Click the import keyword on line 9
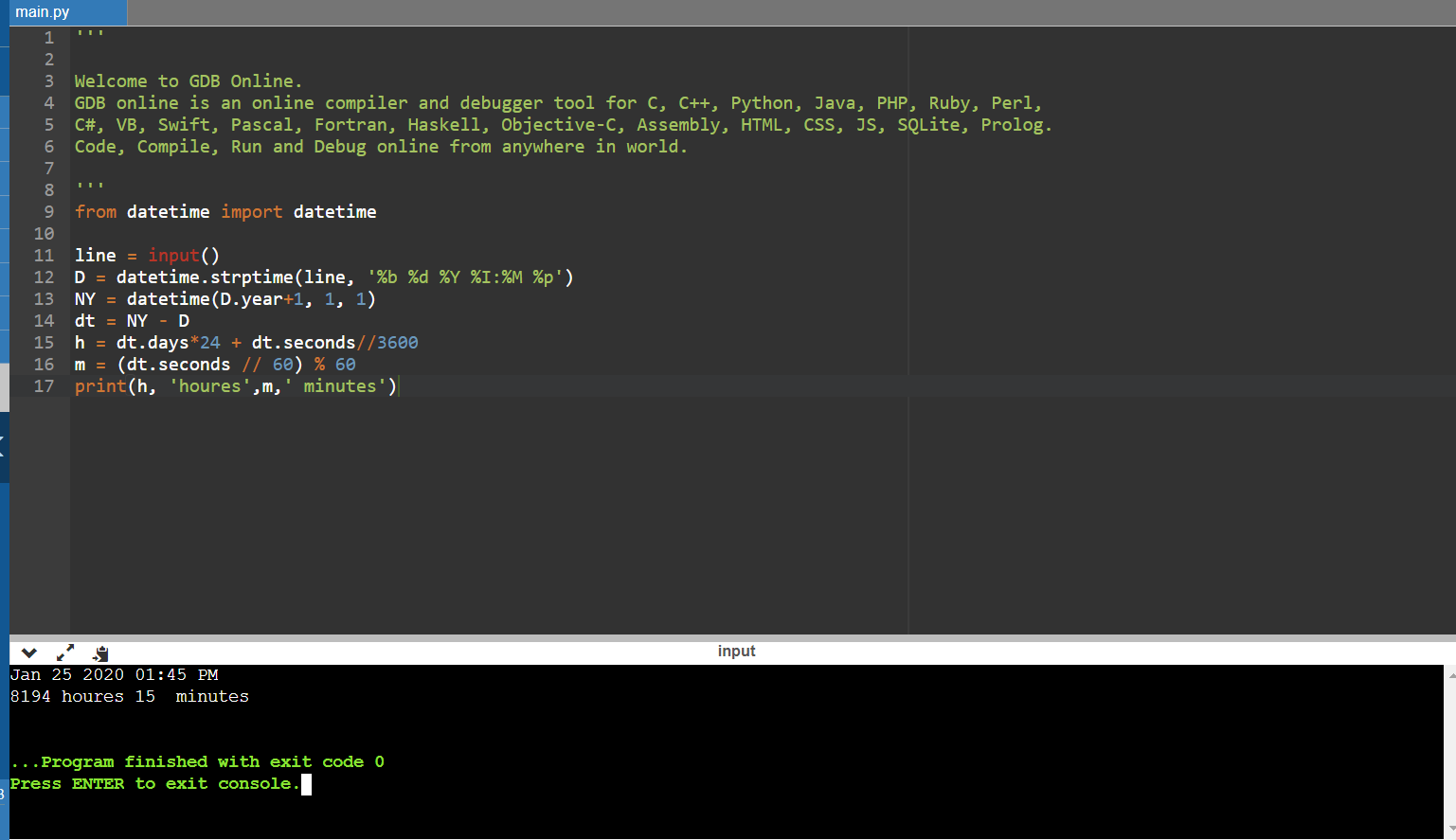Viewport: 1456px width, 840px height. pos(251,212)
